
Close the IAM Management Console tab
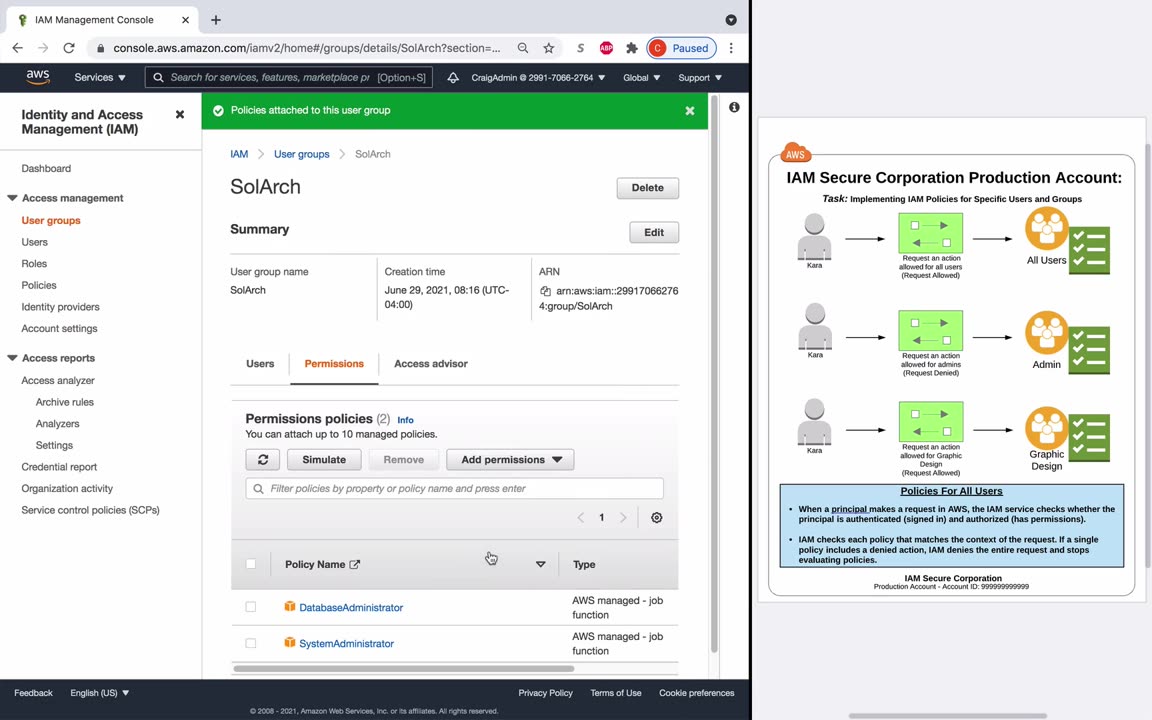185,20
